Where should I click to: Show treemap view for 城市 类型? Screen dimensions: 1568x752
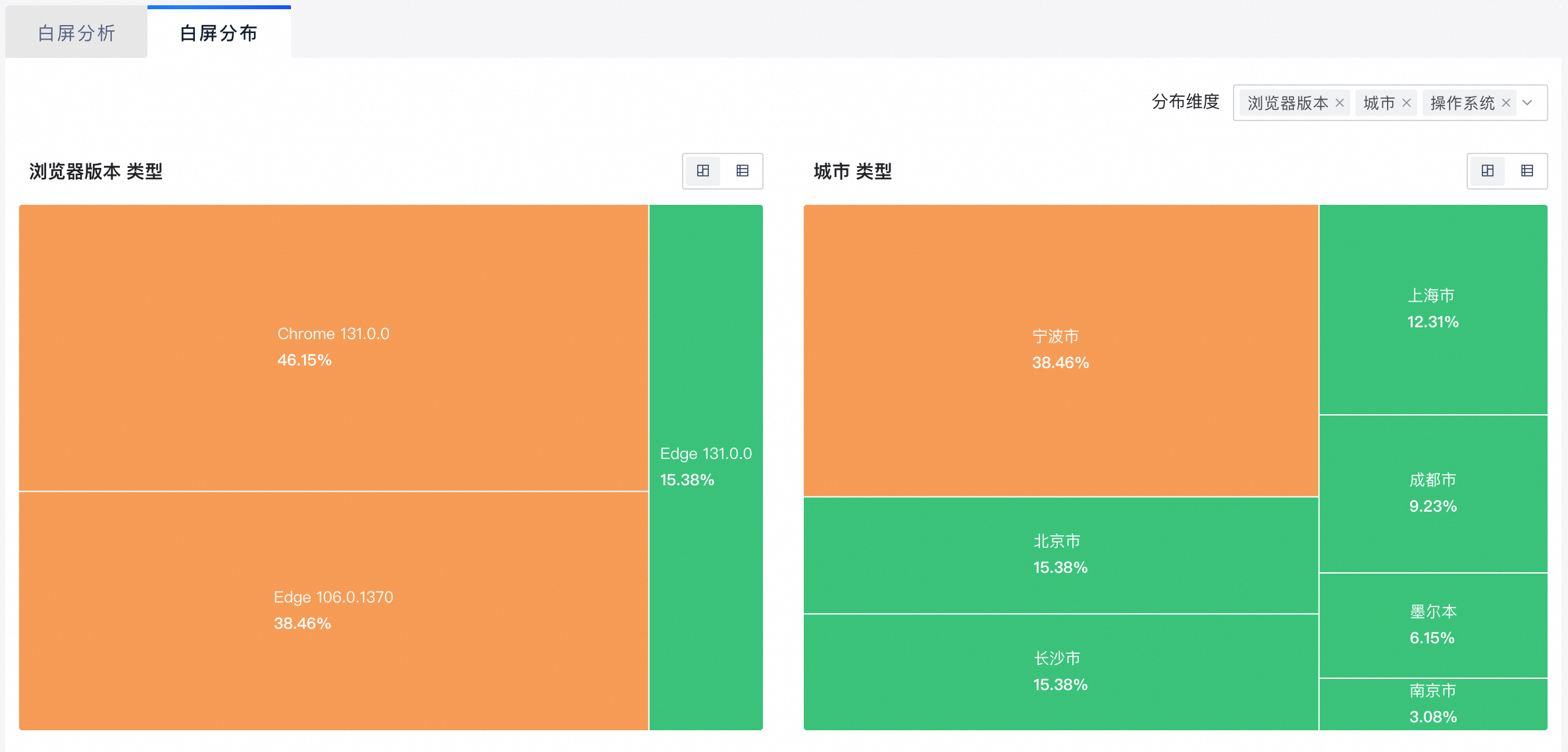[x=1488, y=171]
